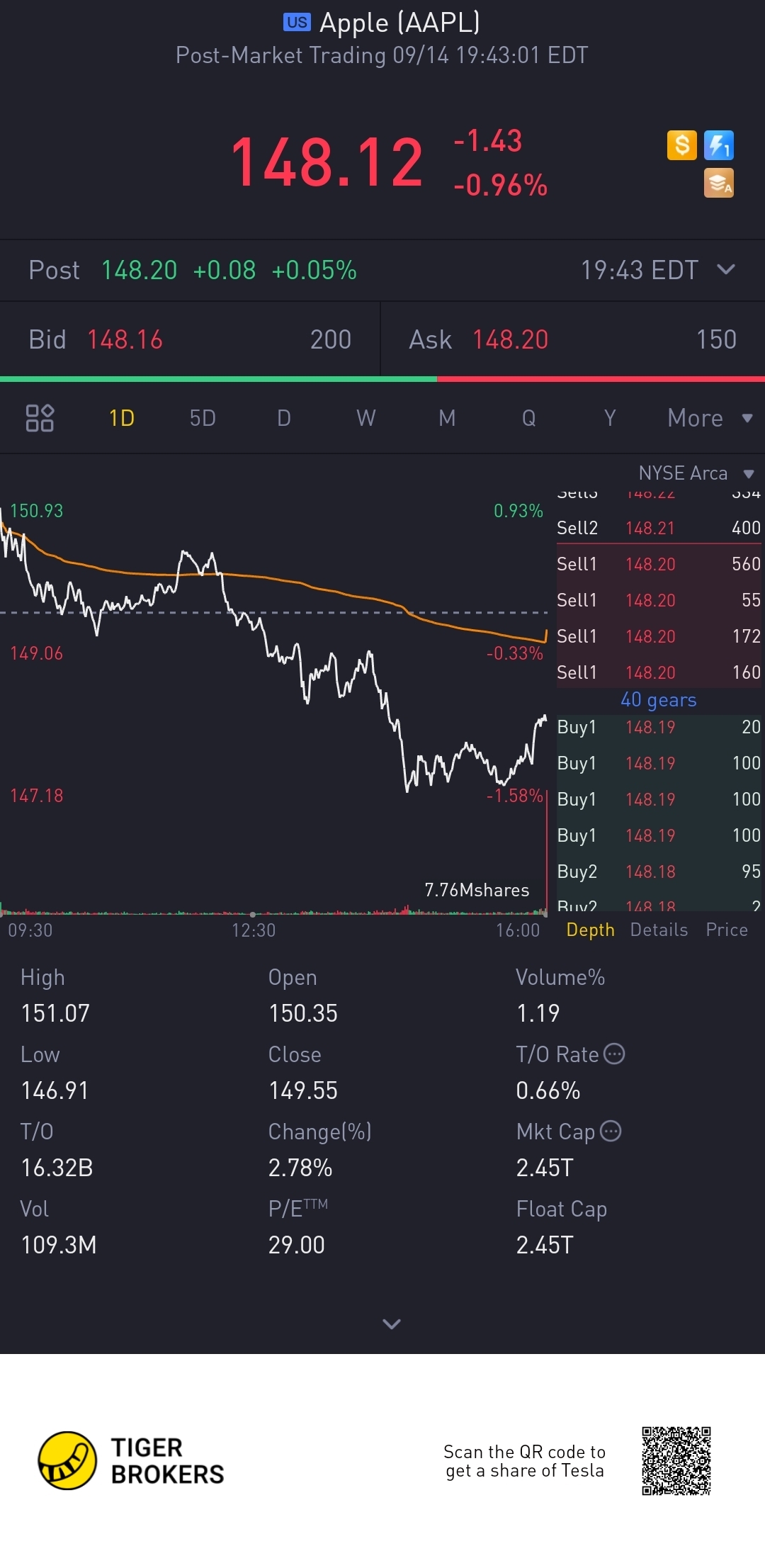Tap the Buy1 row with 20 shares

659,727
